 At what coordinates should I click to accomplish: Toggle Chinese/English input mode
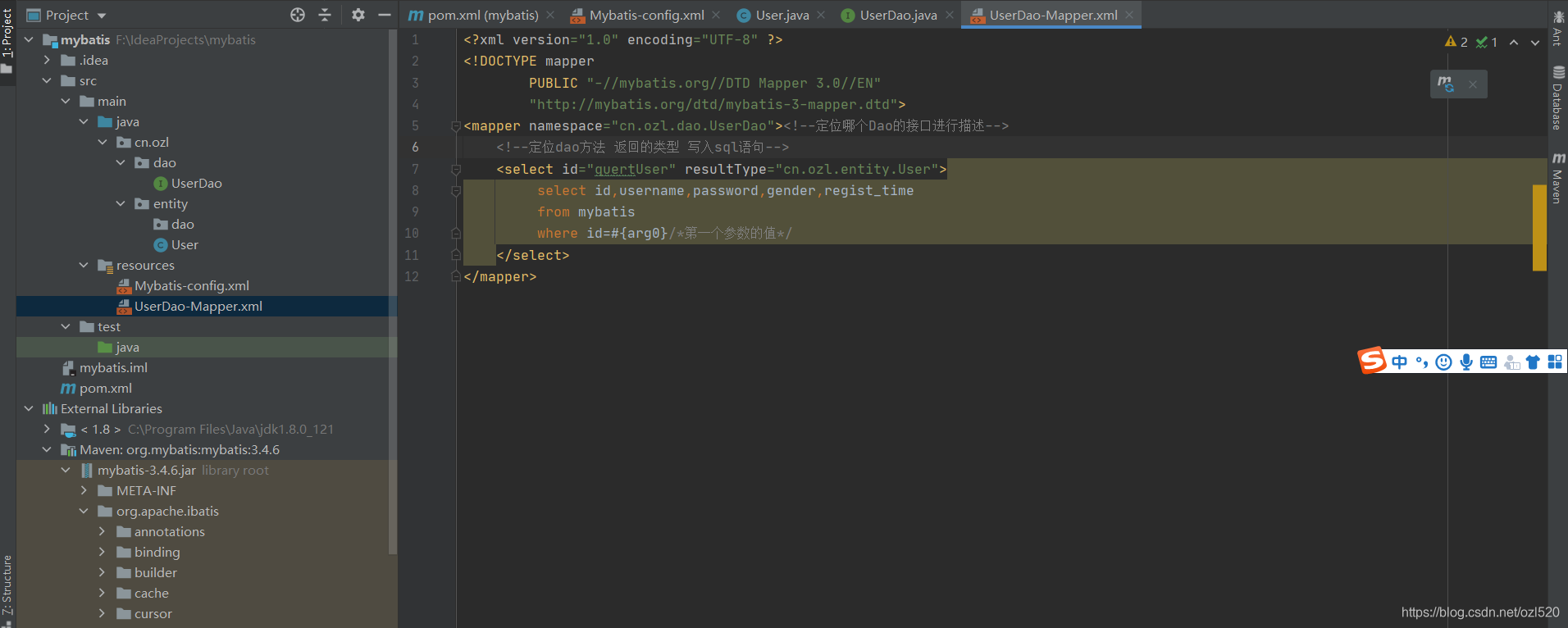point(1399,362)
